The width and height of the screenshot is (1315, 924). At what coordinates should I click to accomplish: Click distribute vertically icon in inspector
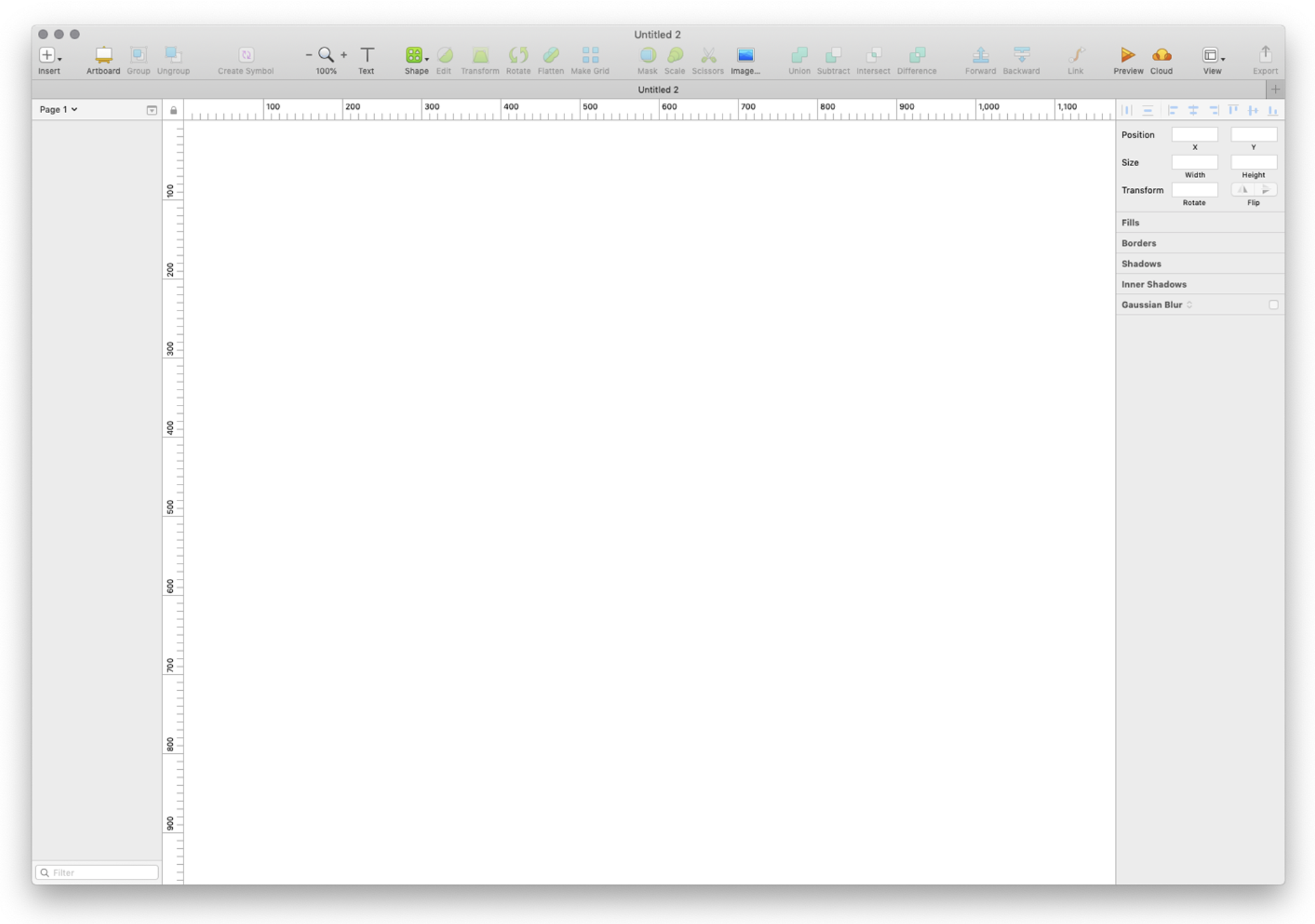1147,110
